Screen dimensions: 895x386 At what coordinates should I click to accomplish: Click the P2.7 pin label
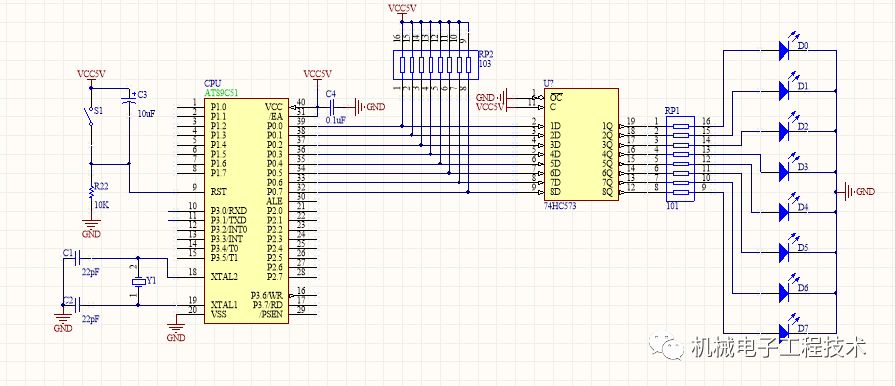[275, 276]
